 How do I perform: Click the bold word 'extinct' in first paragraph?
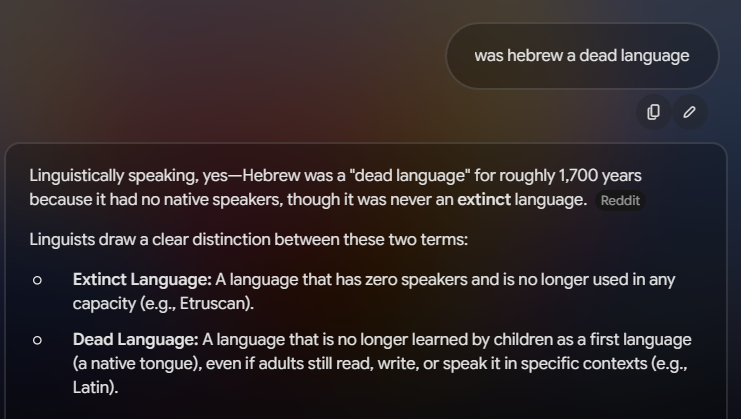(x=484, y=200)
